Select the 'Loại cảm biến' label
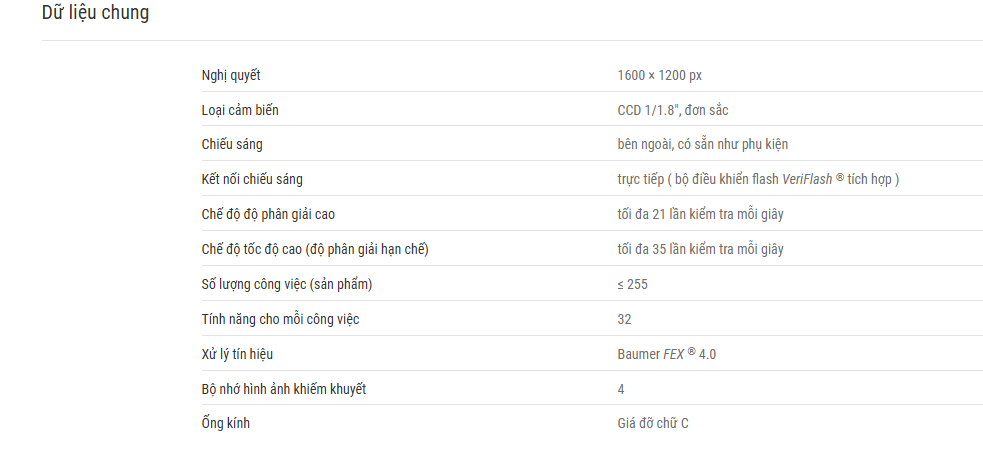 [240, 110]
